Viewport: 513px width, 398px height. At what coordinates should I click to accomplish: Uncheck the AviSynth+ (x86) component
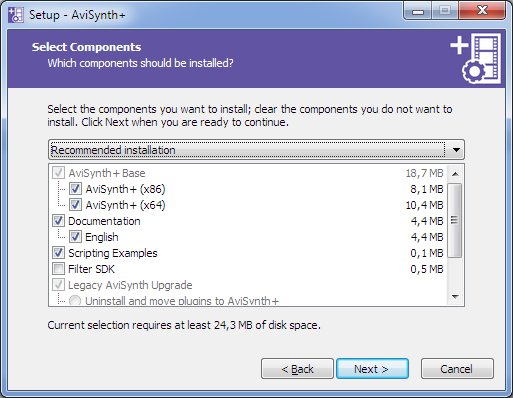coord(75,189)
